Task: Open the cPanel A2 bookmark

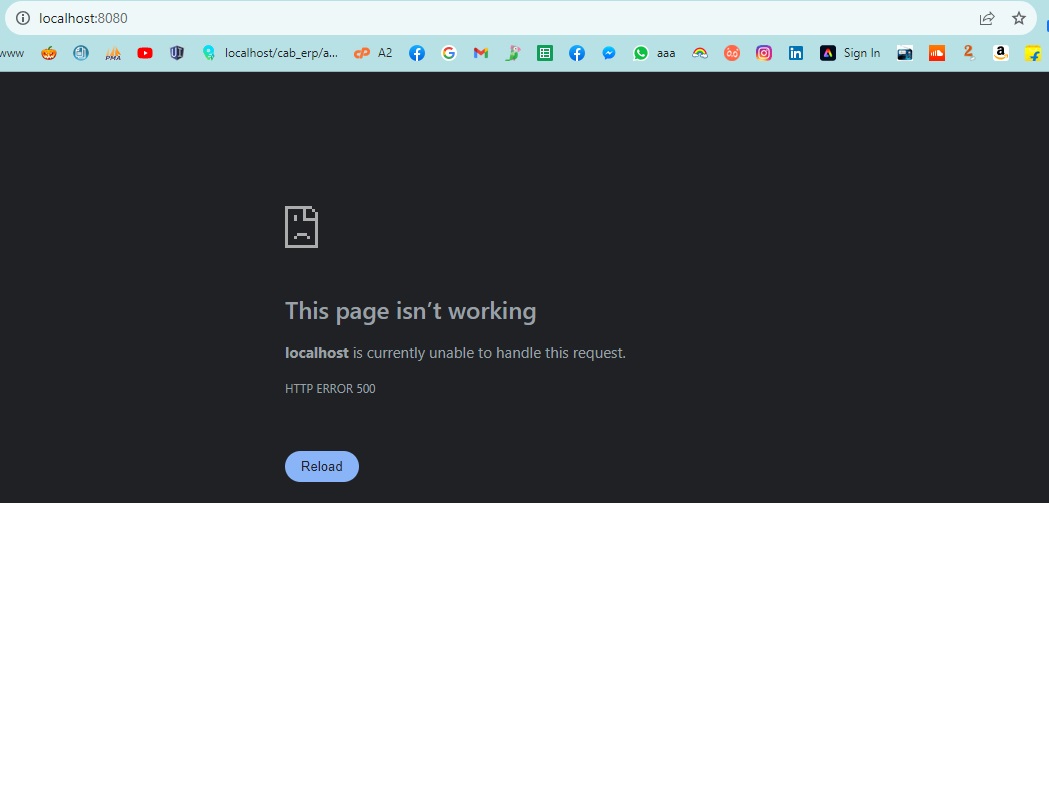Action: coord(373,53)
